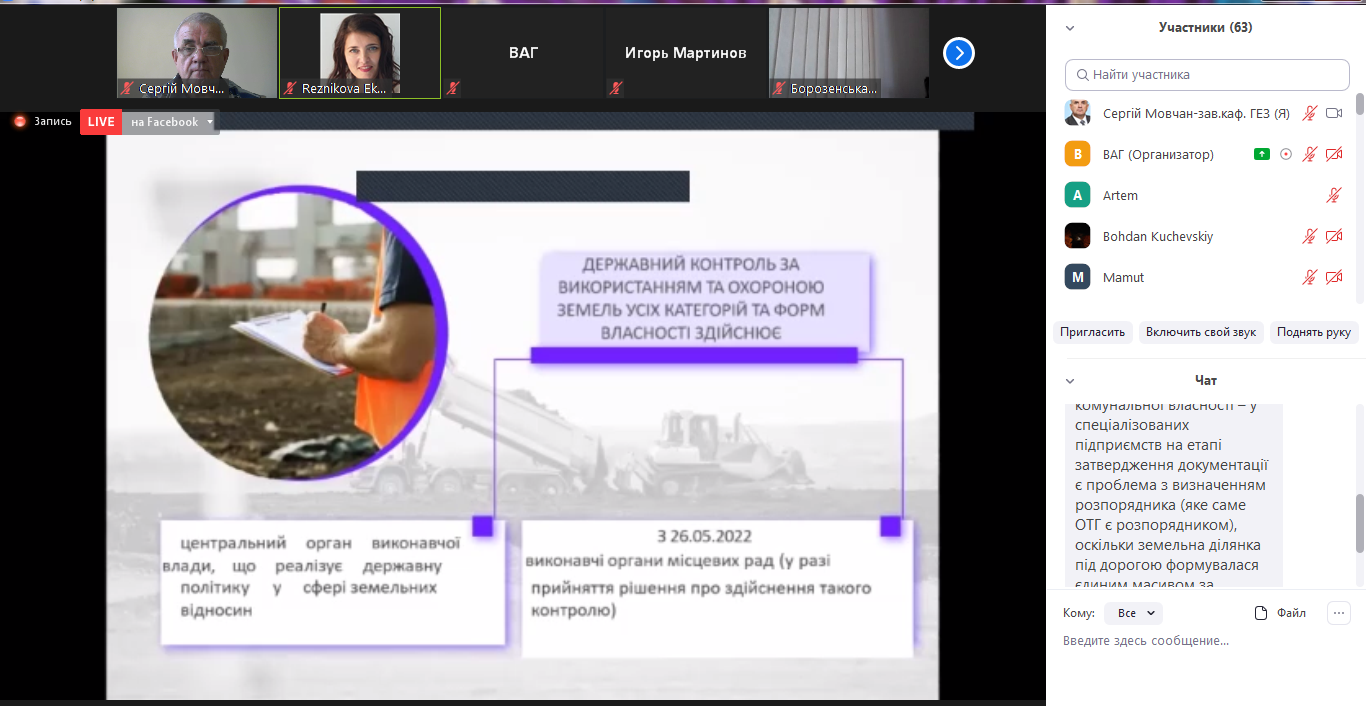Click the Поднять руку button
Image resolution: width=1366 pixels, height=706 pixels.
click(1314, 332)
